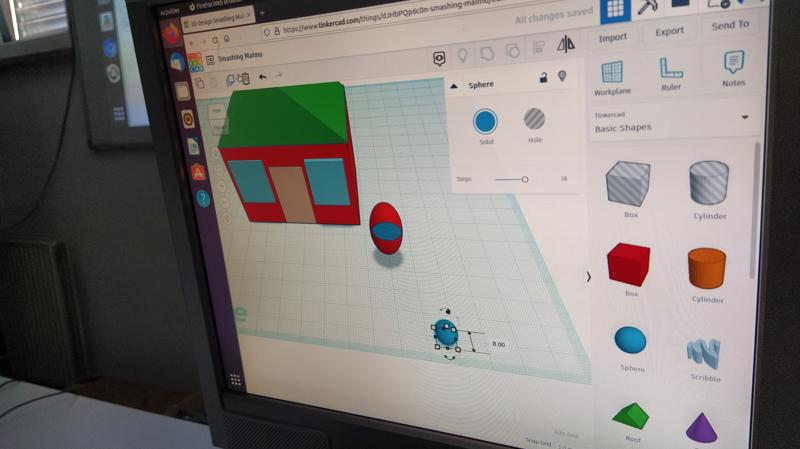Click the Mirror tool icon
This screenshot has height=449, width=800.
(566, 44)
